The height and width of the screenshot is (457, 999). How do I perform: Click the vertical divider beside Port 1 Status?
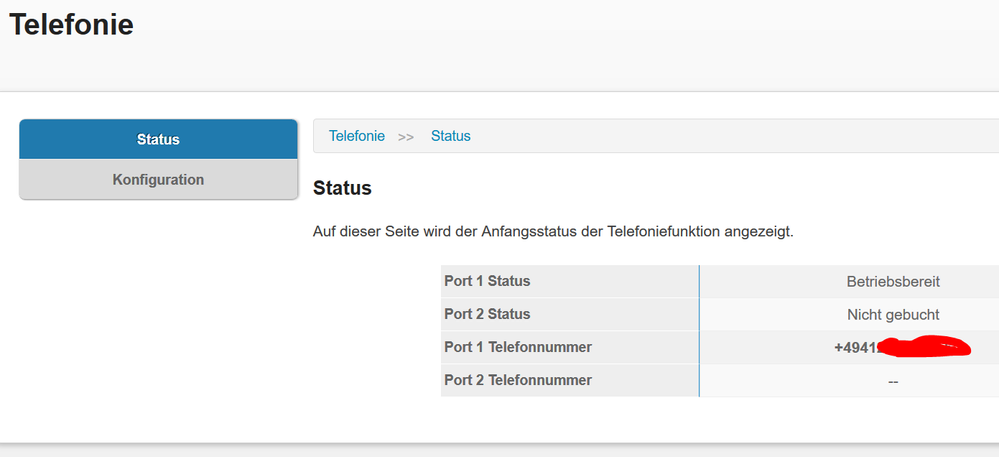coord(699,281)
